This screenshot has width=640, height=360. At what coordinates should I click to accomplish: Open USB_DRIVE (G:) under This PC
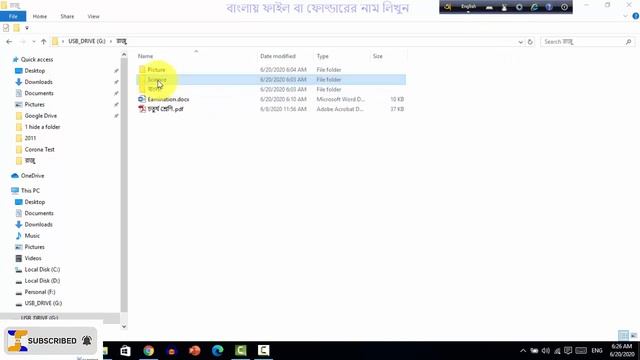point(43,303)
